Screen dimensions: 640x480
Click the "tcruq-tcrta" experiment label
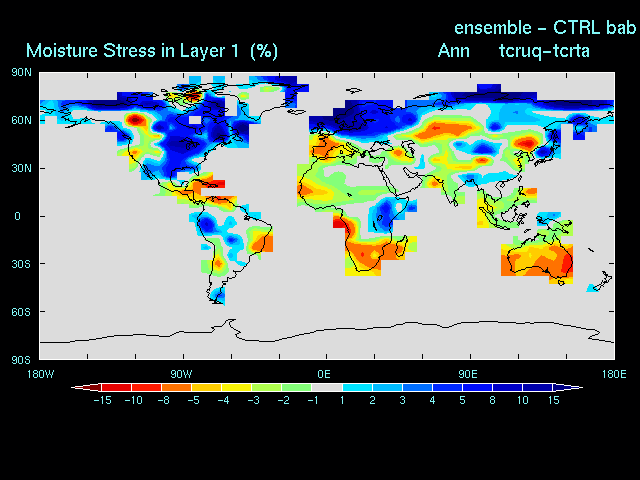click(547, 50)
